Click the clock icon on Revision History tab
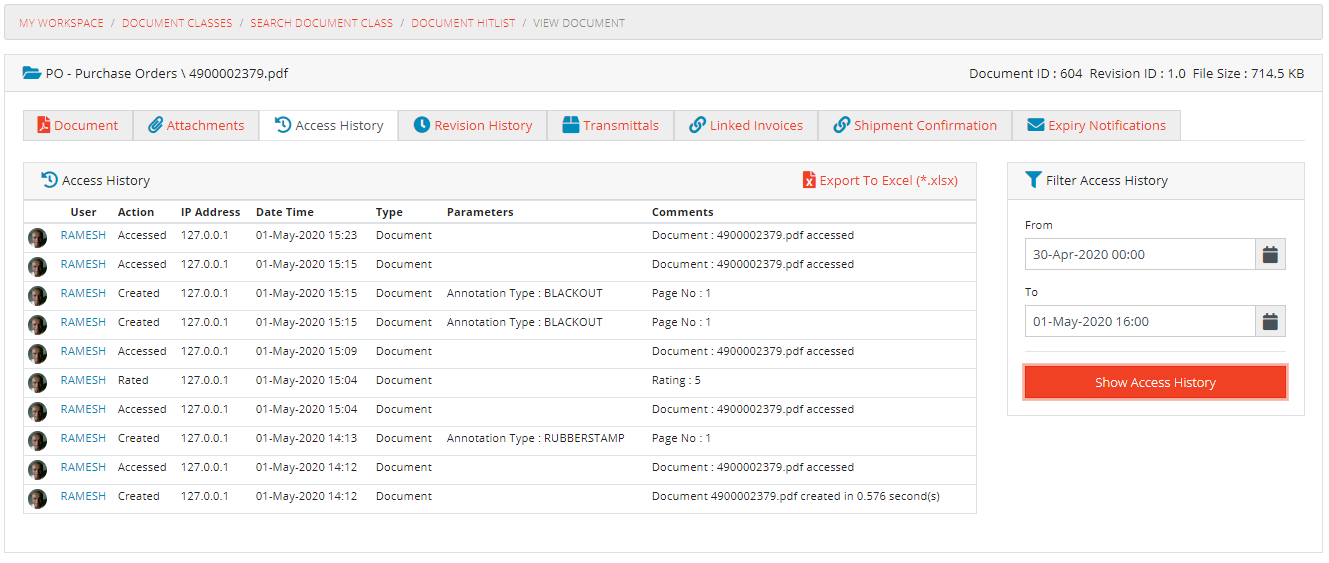The image size is (1329, 563). pyautogui.click(x=422, y=125)
